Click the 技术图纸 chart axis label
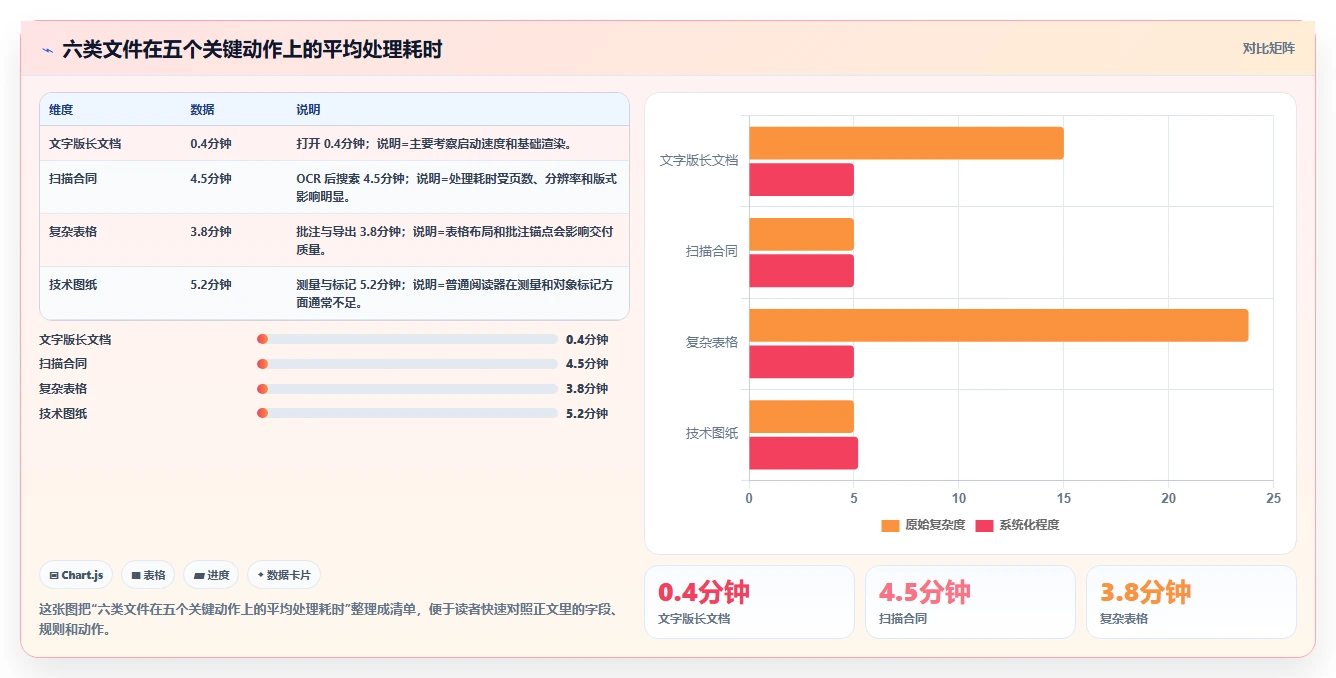Image resolution: width=1336 pixels, height=678 pixels. click(x=712, y=433)
